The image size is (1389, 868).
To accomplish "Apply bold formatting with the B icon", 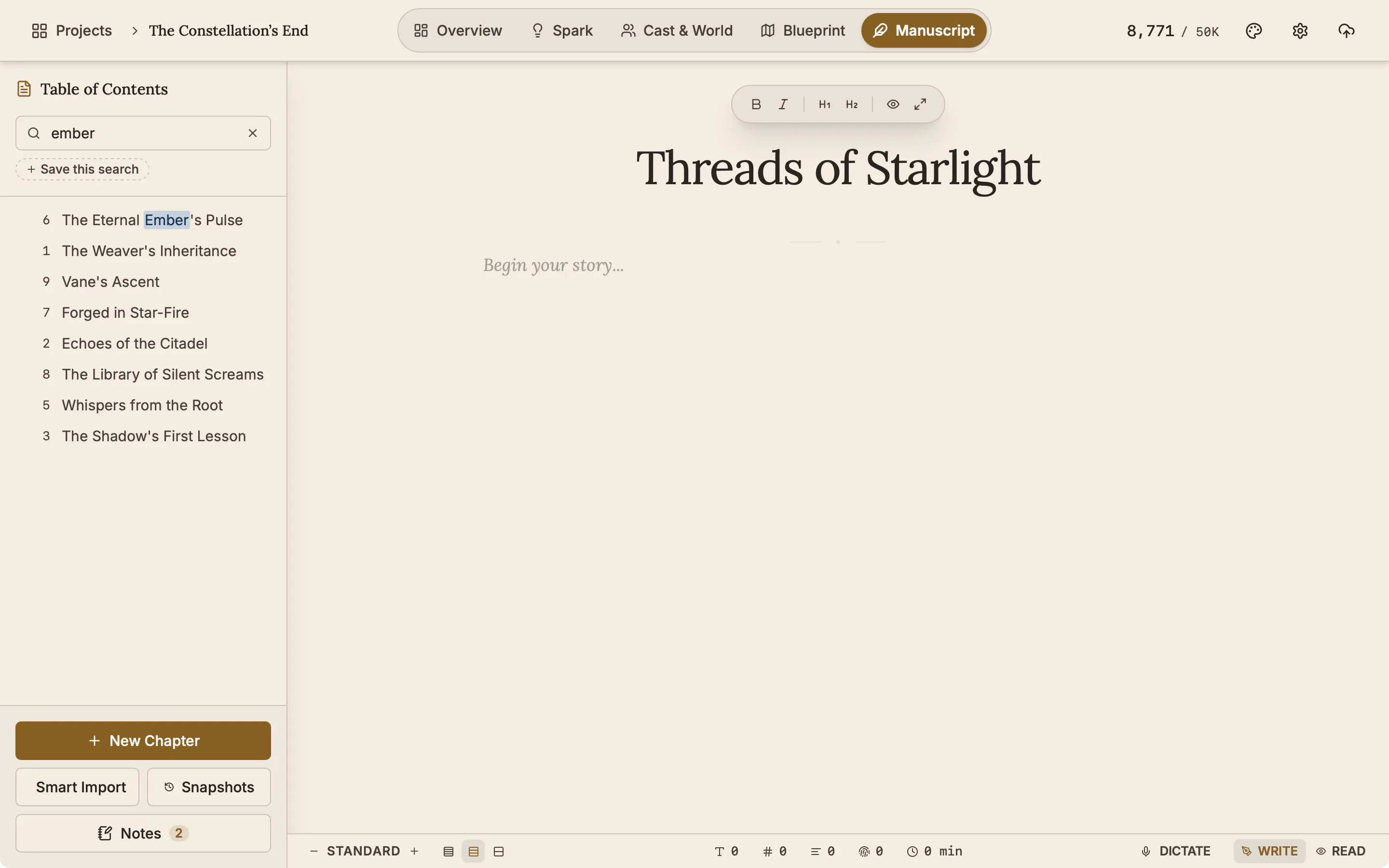I will pyautogui.click(x=756, y=104).
